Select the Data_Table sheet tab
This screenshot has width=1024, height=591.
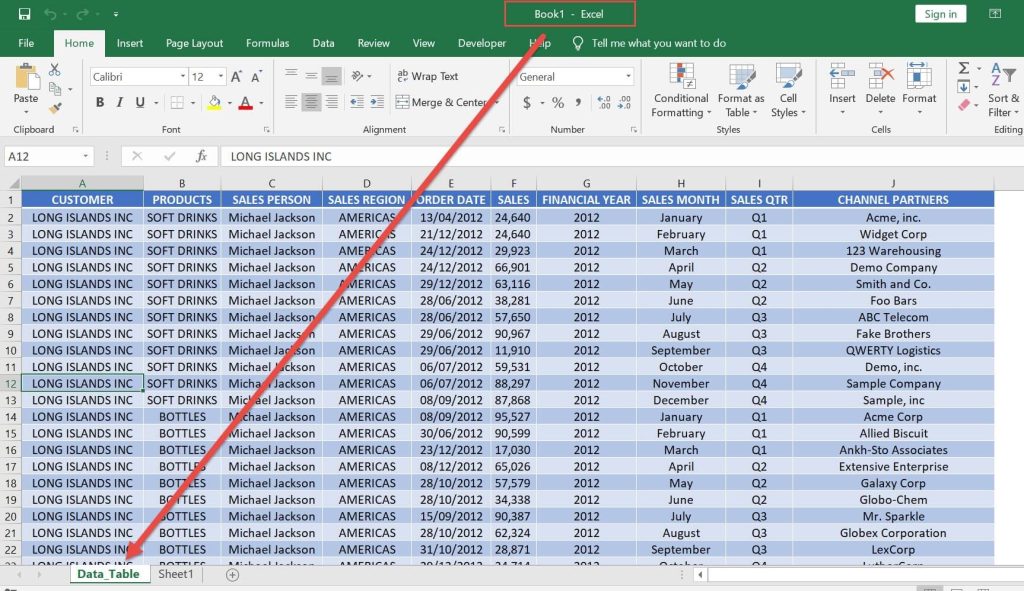pyautogui.click(x=110, y=574)
